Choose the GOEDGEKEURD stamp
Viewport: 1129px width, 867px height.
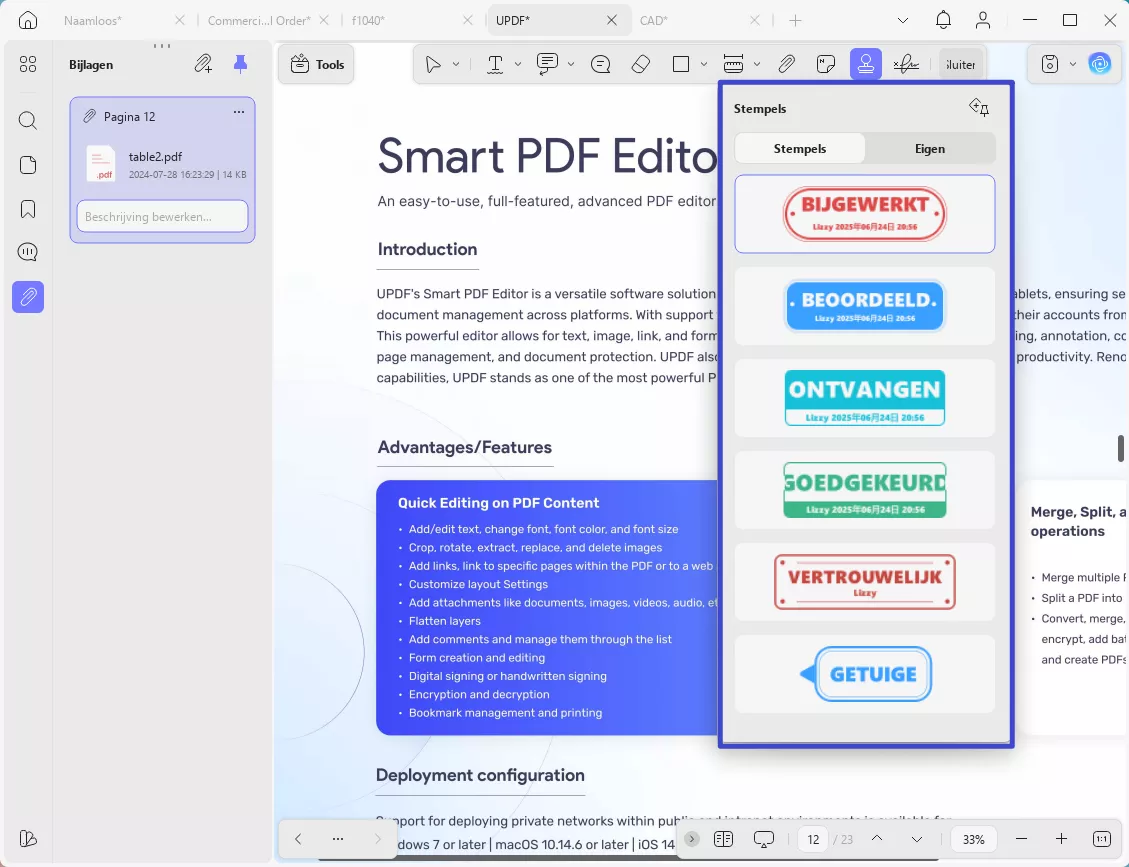pos(865,490)
